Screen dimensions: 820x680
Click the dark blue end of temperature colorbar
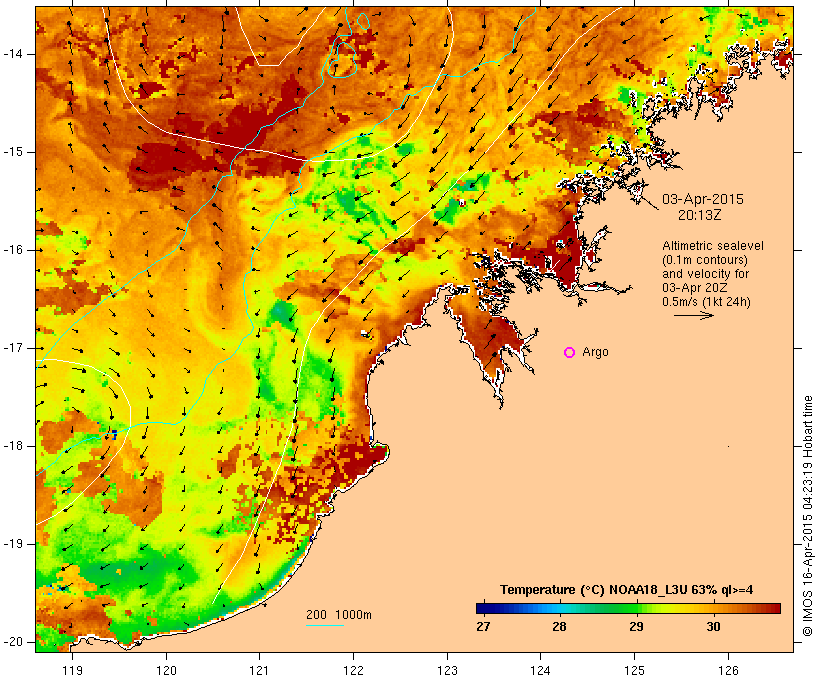tap(484, 608)
